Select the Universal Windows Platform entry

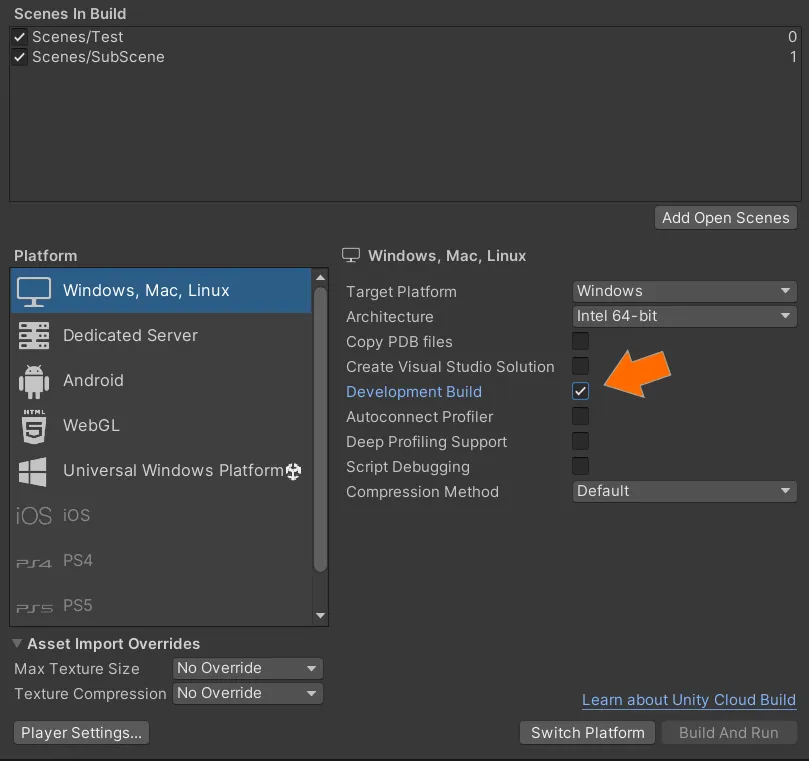[161, 471]
